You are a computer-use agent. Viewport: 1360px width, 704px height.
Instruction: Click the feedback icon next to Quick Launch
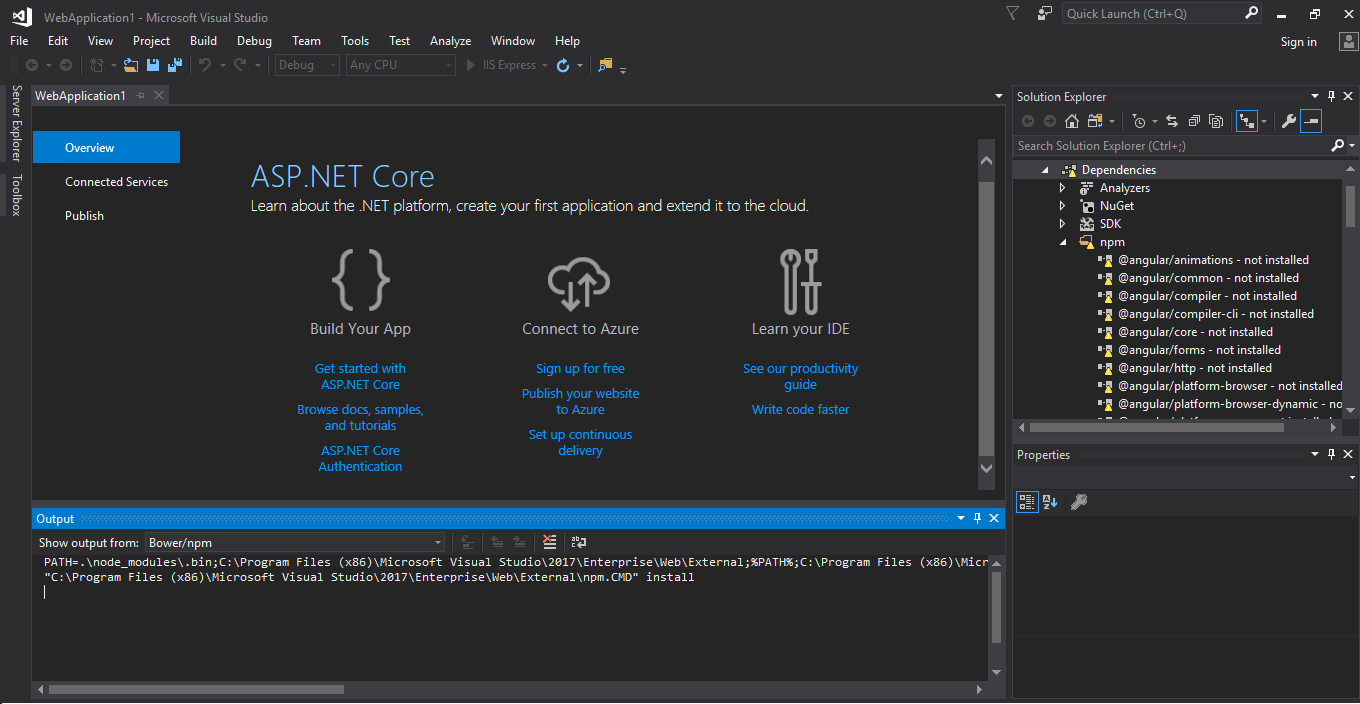point(1045,13)
